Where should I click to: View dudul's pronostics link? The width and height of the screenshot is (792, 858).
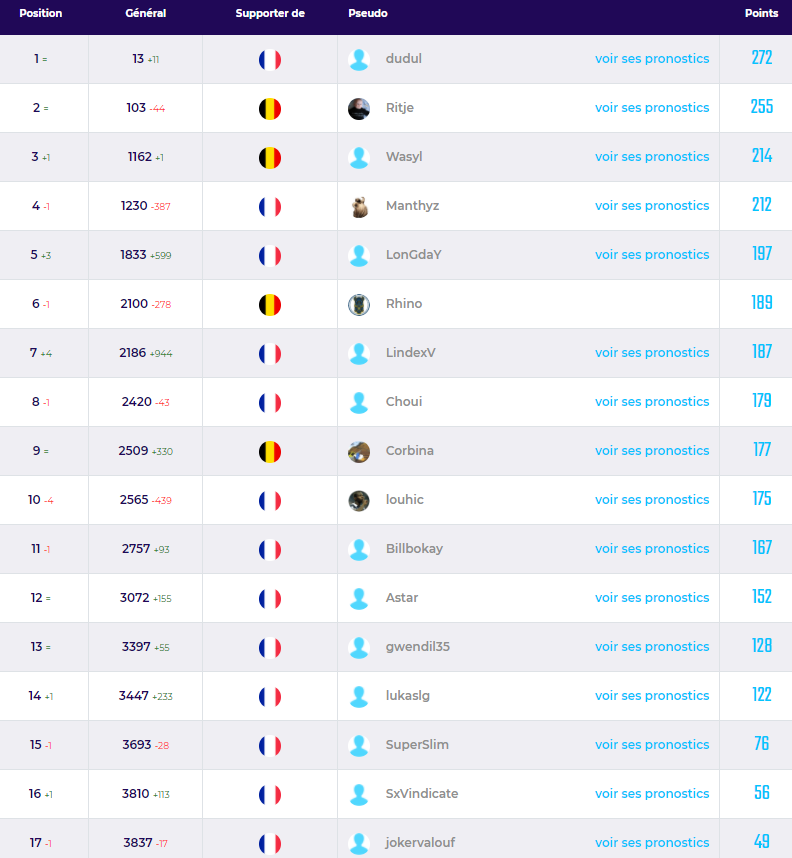[x=652, y=59]
